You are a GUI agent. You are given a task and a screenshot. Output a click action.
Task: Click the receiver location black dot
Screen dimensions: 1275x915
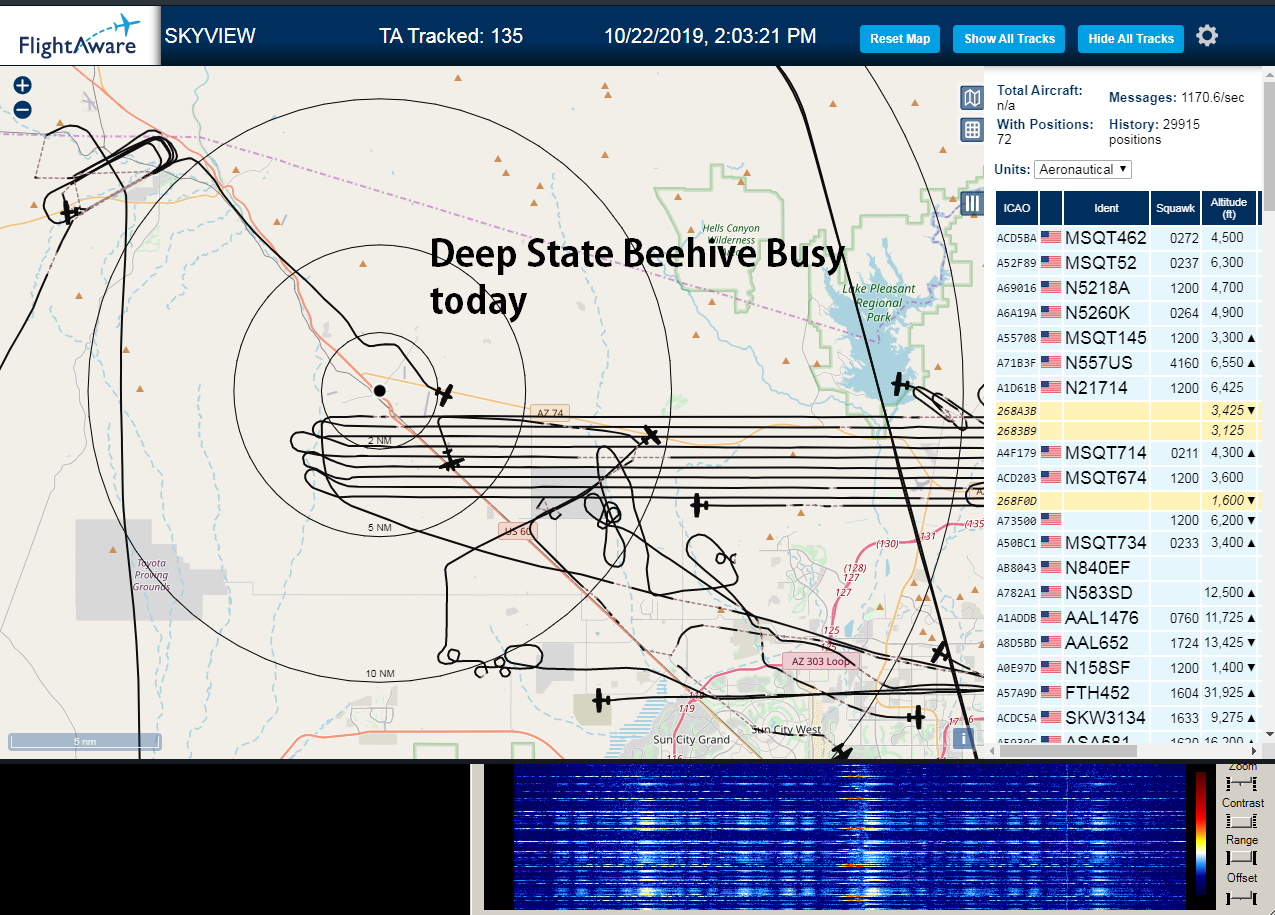(x=379, y=390)
